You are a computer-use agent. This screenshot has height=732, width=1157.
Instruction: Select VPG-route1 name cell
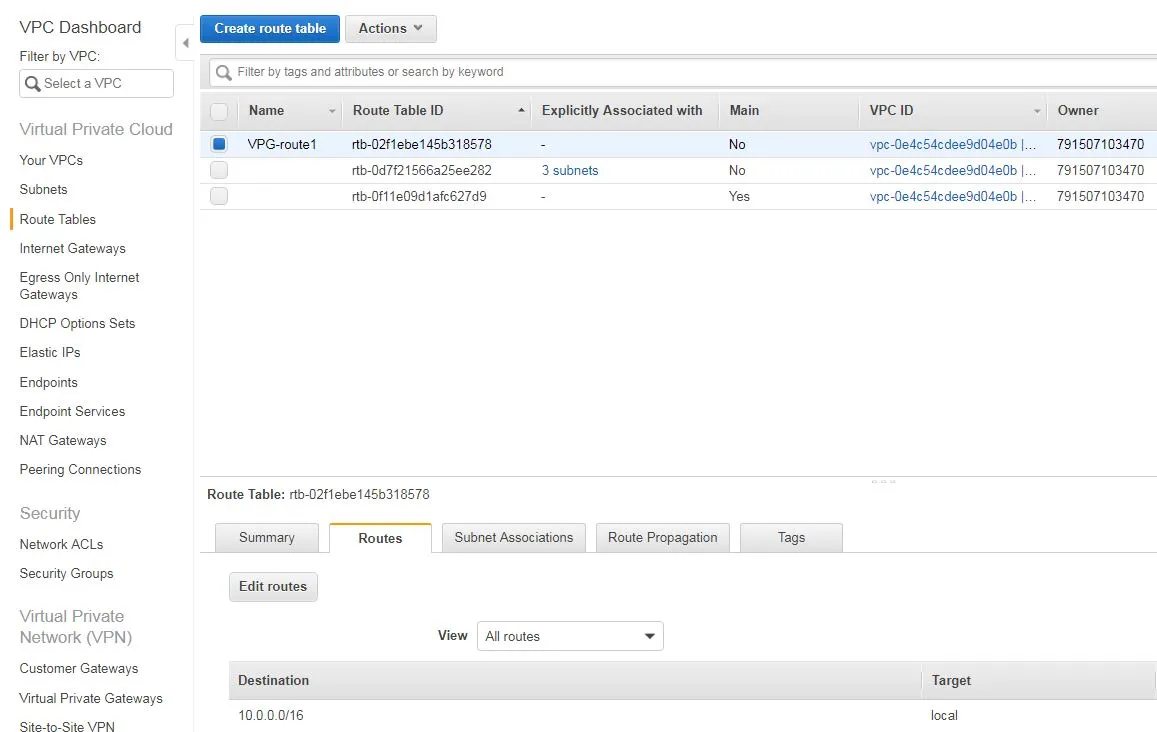(x=282, y=144)
